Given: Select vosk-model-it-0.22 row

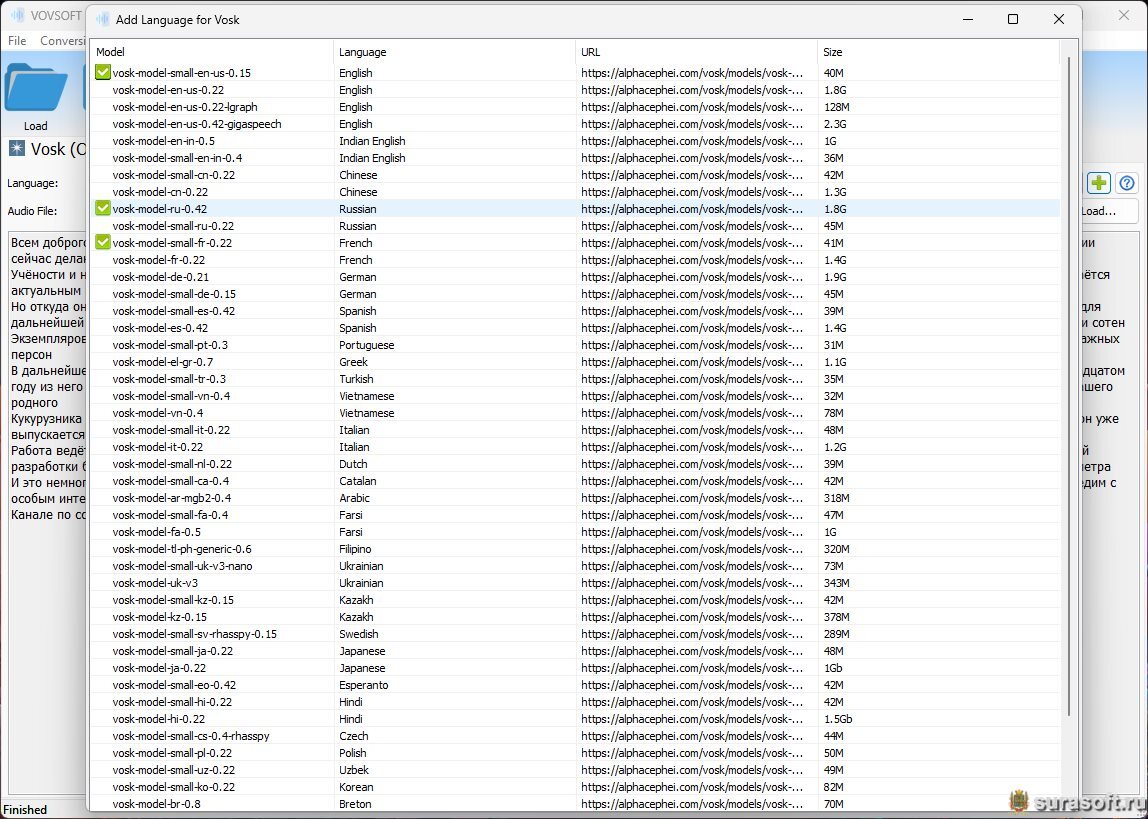Looking at the screenshot, I should (575, 446).
